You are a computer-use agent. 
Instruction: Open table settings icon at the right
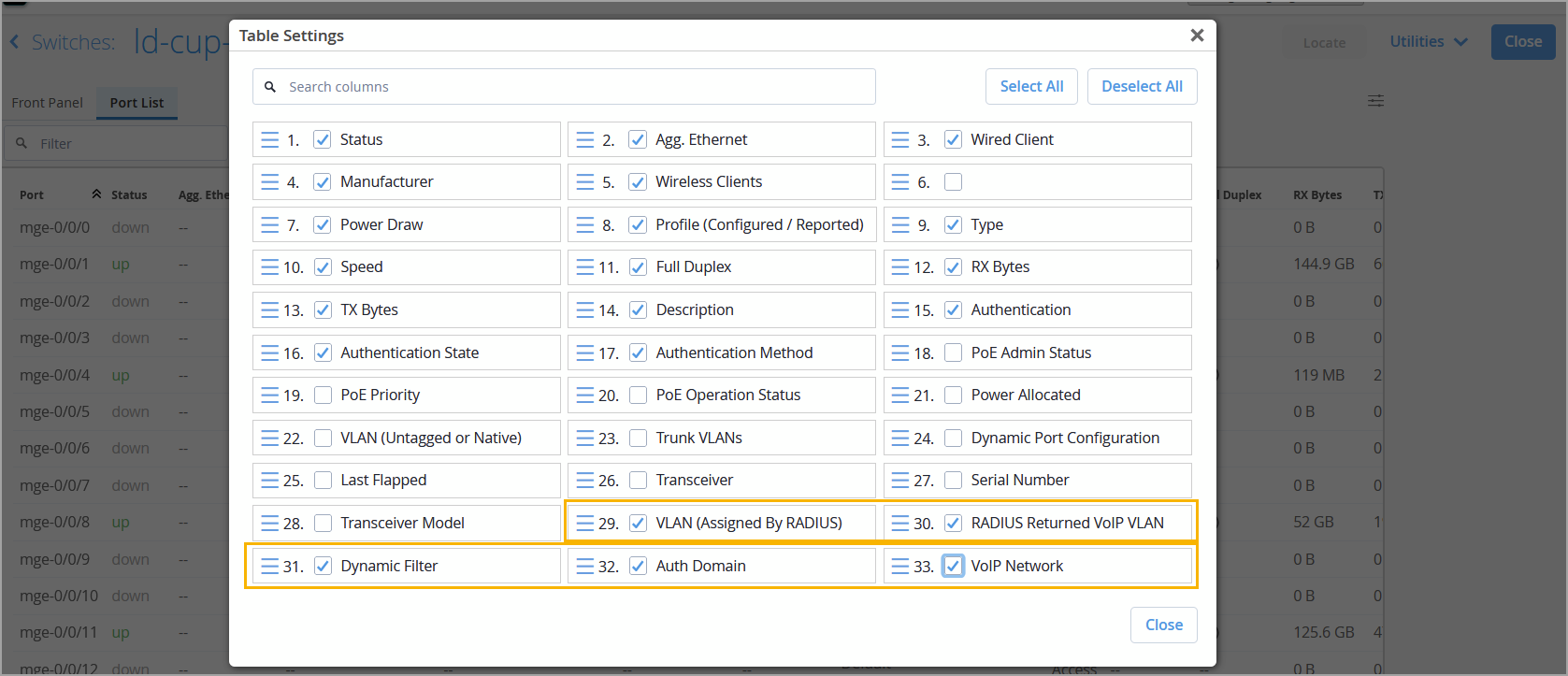point(1375,101)
